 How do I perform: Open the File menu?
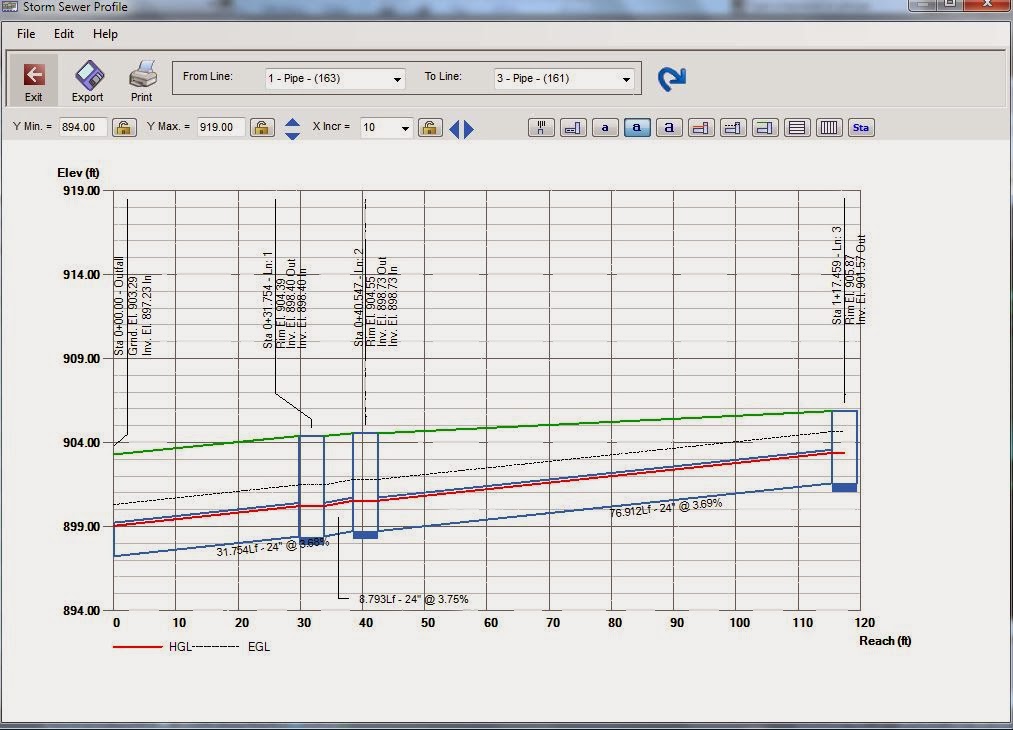click(x=25, y=33)
